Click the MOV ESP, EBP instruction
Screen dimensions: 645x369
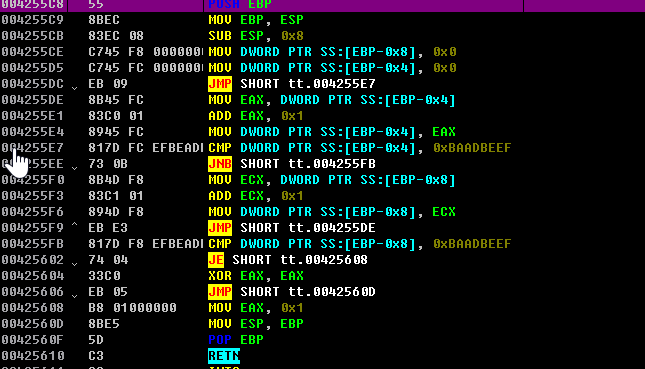coord(256,324)
